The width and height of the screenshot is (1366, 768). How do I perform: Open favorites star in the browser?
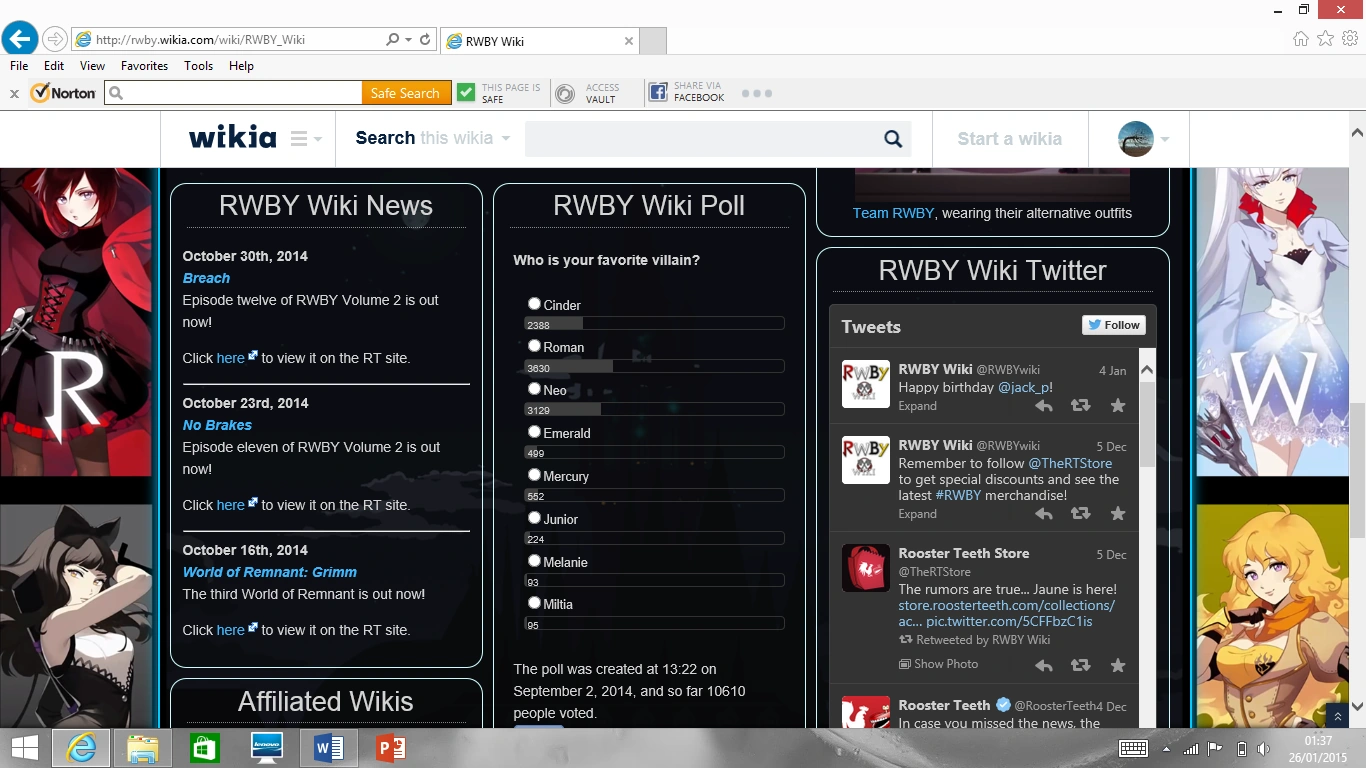[1325, 39]
